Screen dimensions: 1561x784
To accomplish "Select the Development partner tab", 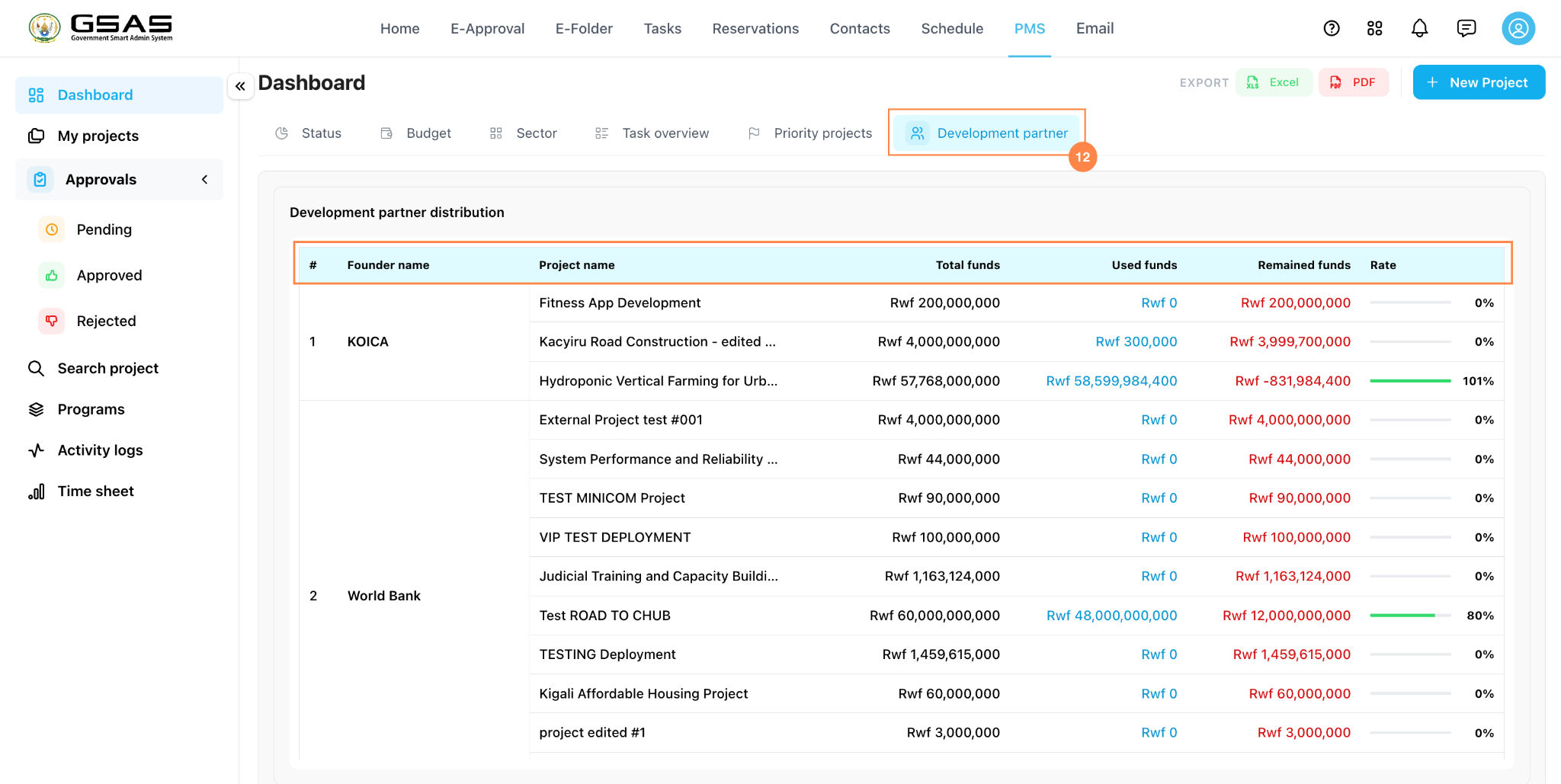I will (988, 133).
